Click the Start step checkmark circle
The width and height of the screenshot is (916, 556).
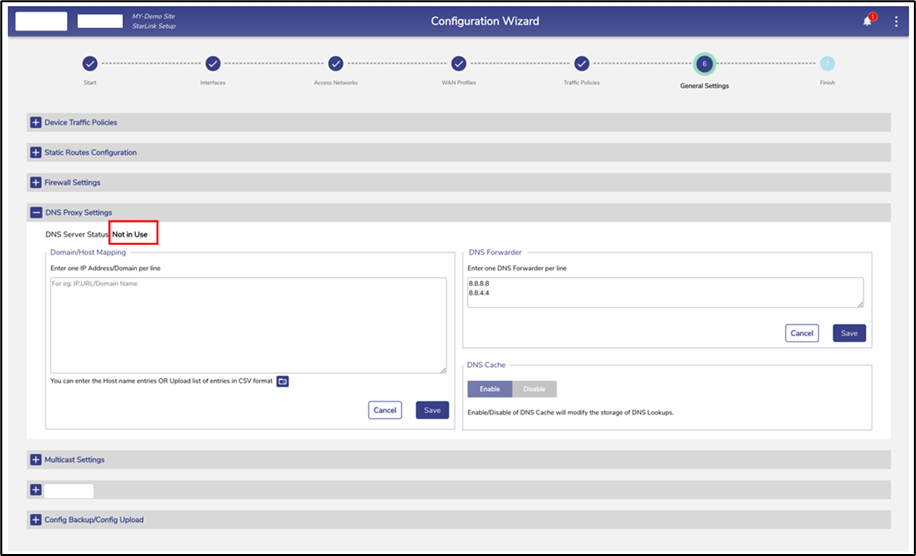[x=90, y=64]
